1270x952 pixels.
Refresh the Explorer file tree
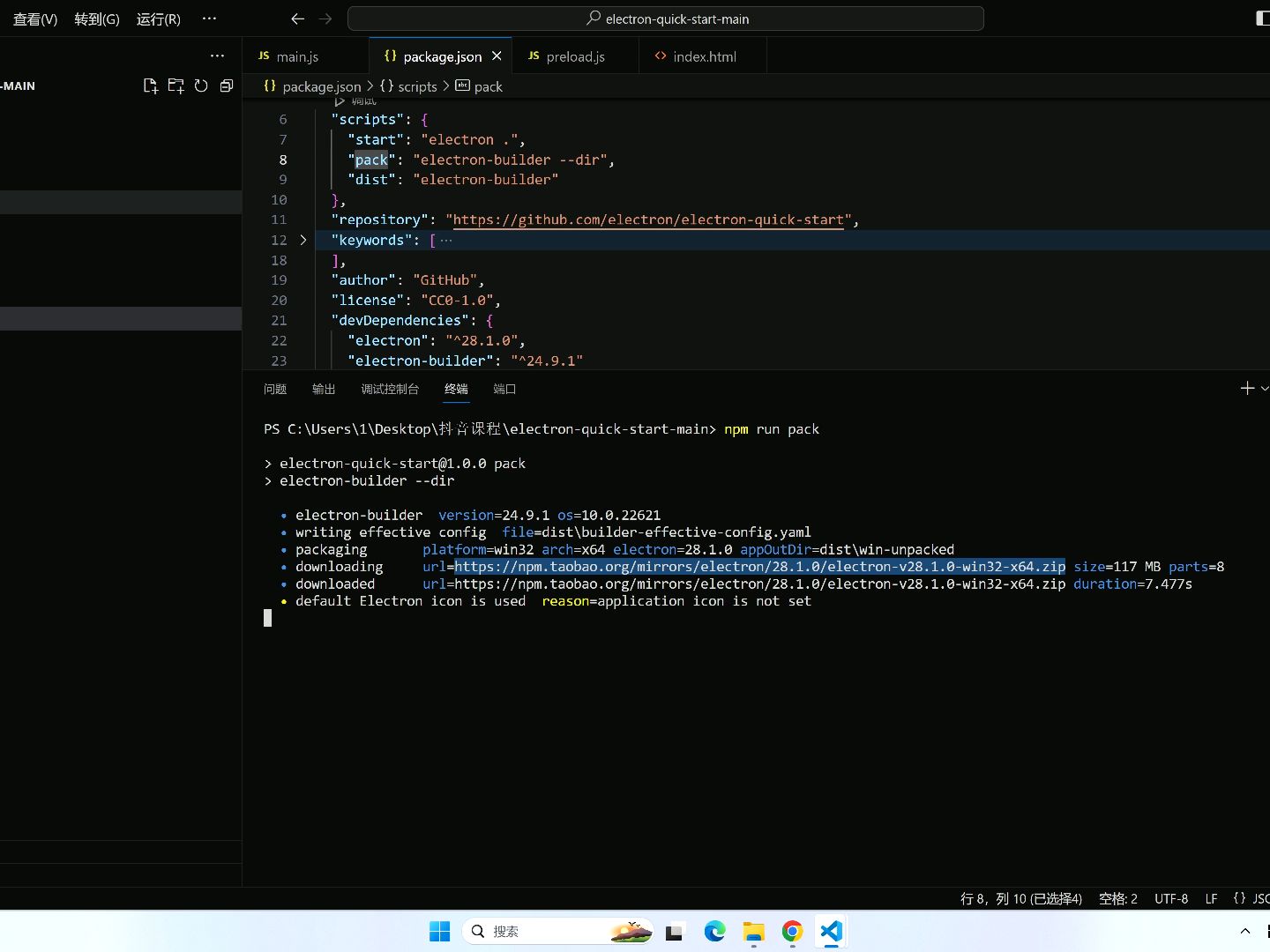click(x=201, y=86)
